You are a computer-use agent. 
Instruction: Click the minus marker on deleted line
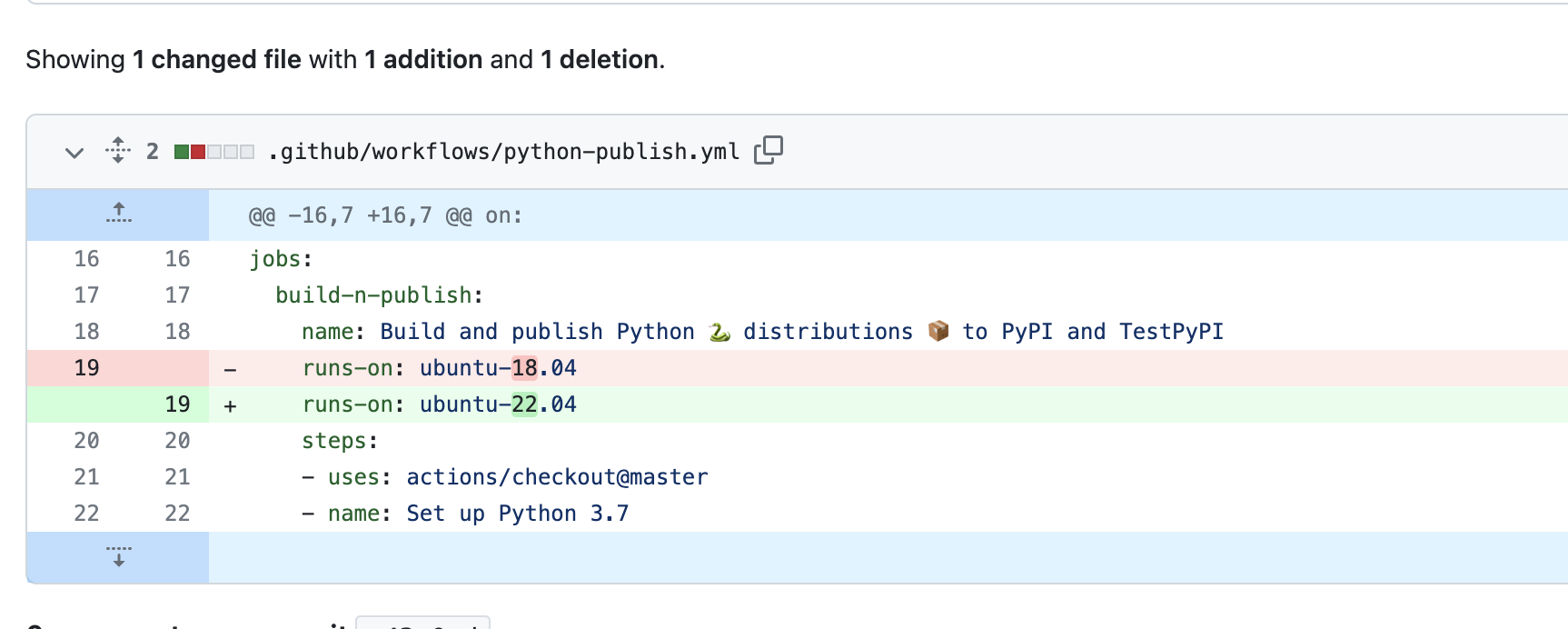pos(230,369)
